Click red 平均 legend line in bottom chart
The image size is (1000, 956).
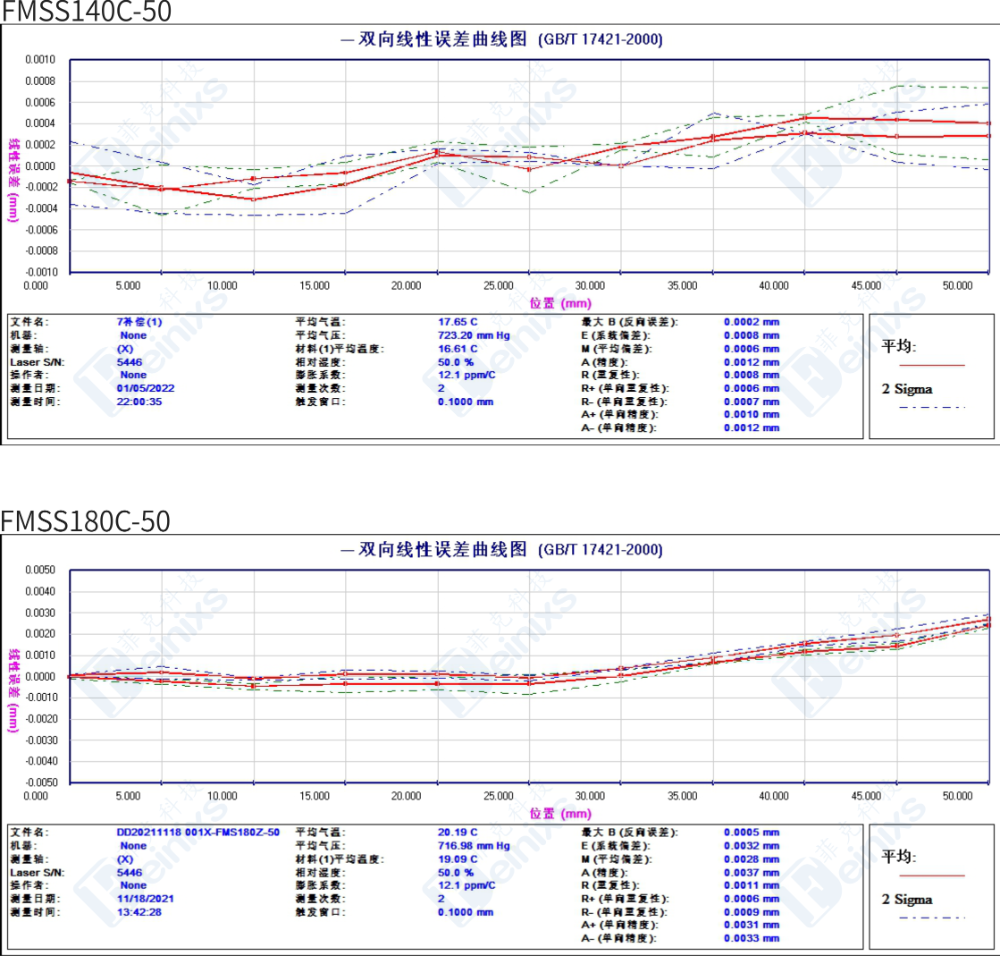pos(931,876)
